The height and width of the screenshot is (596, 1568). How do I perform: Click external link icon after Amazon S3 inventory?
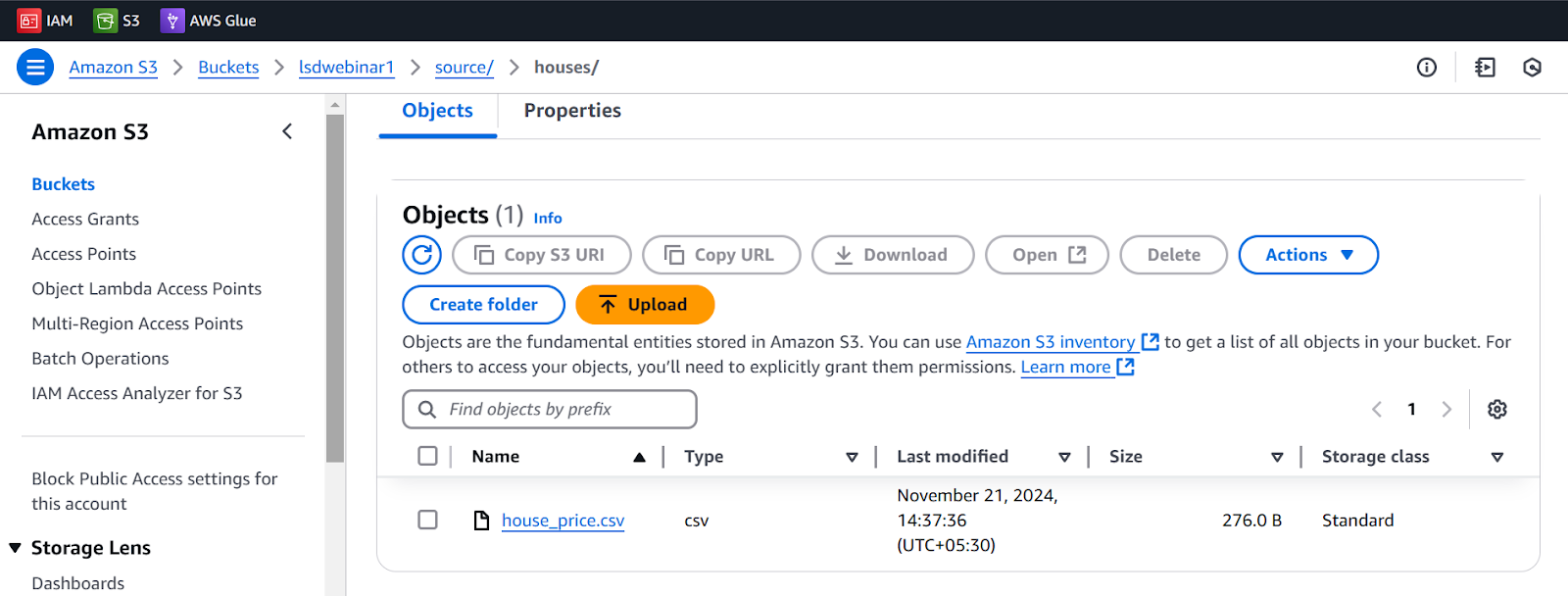tap(1151, 341)
